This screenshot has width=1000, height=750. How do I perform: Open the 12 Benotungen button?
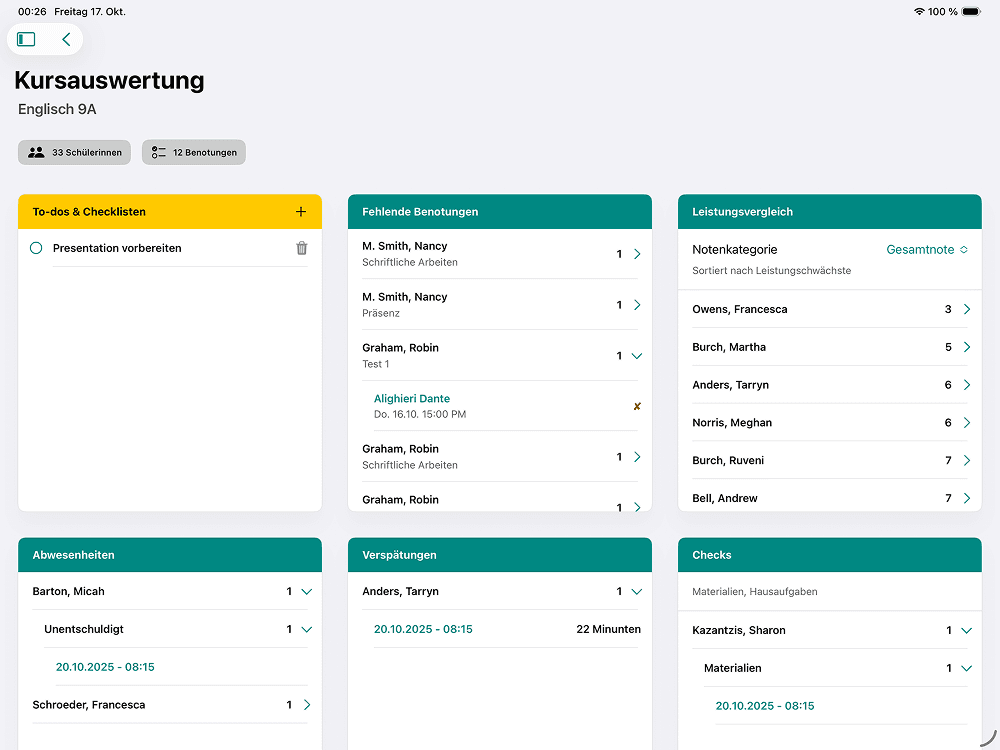[194, 152]
